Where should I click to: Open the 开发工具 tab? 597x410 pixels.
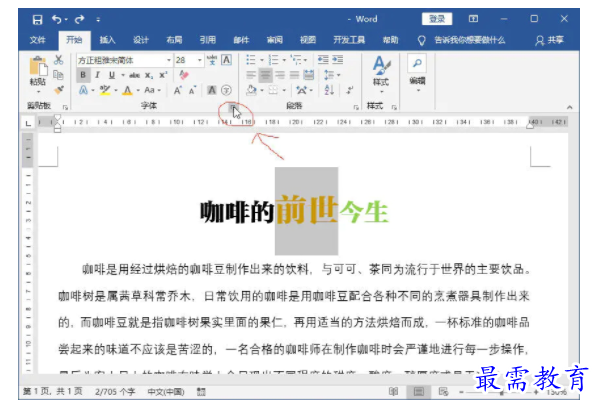click(x=349, y=40)
